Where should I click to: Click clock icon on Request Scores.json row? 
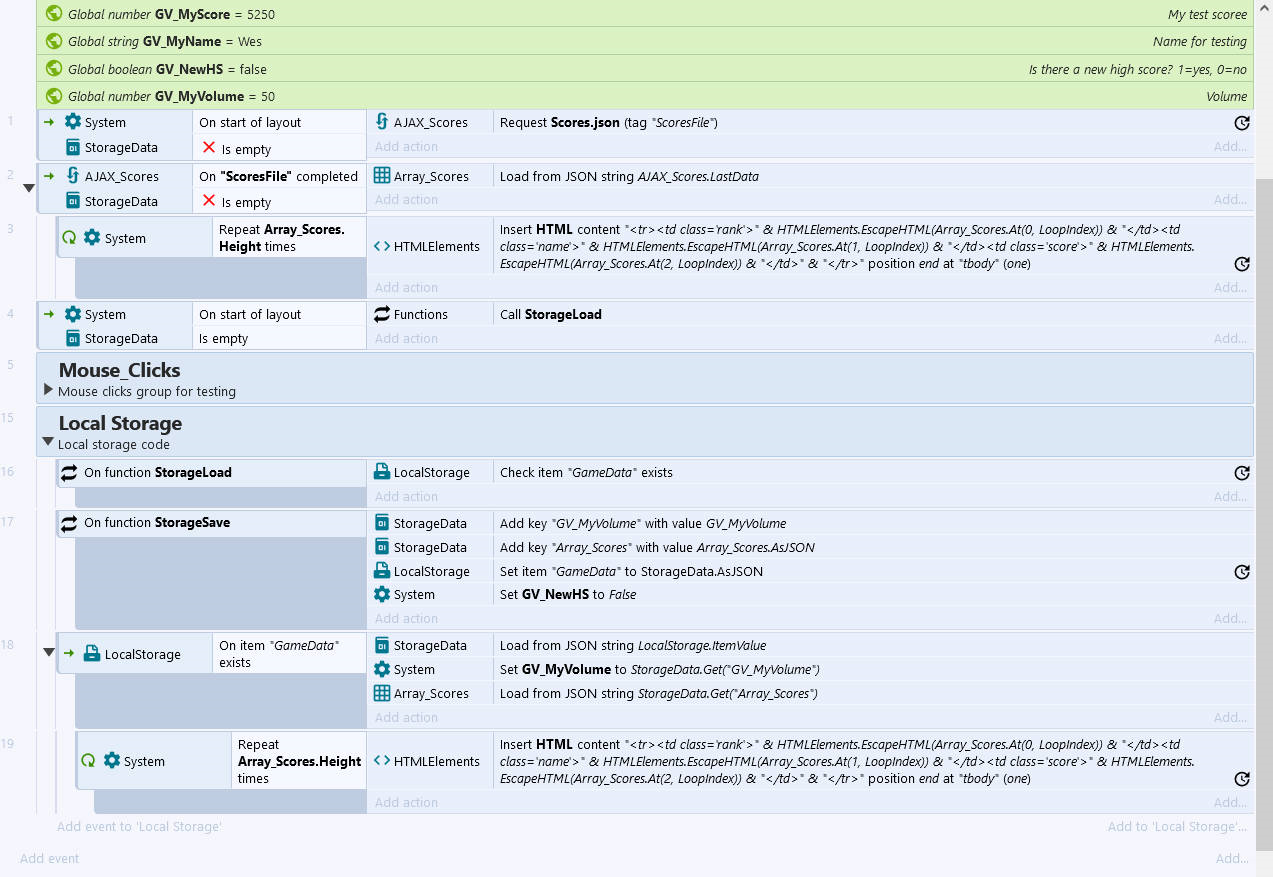point(1242,123)
